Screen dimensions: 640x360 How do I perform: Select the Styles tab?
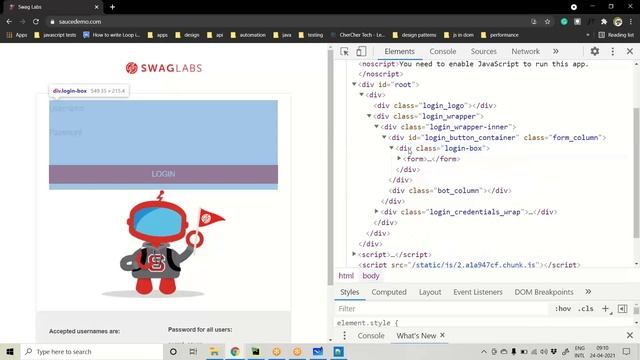pyautogui.click(x=349, y=292)
